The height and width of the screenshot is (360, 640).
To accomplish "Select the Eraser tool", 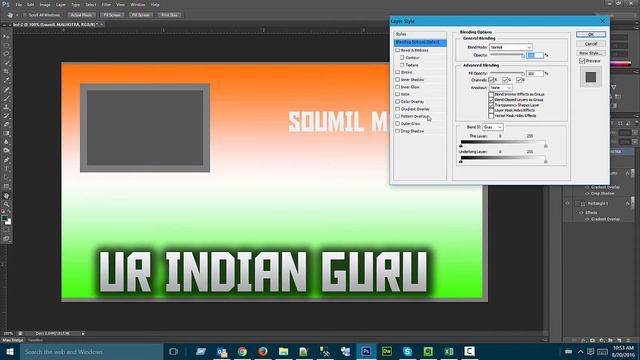I will [x=6, y=124].
